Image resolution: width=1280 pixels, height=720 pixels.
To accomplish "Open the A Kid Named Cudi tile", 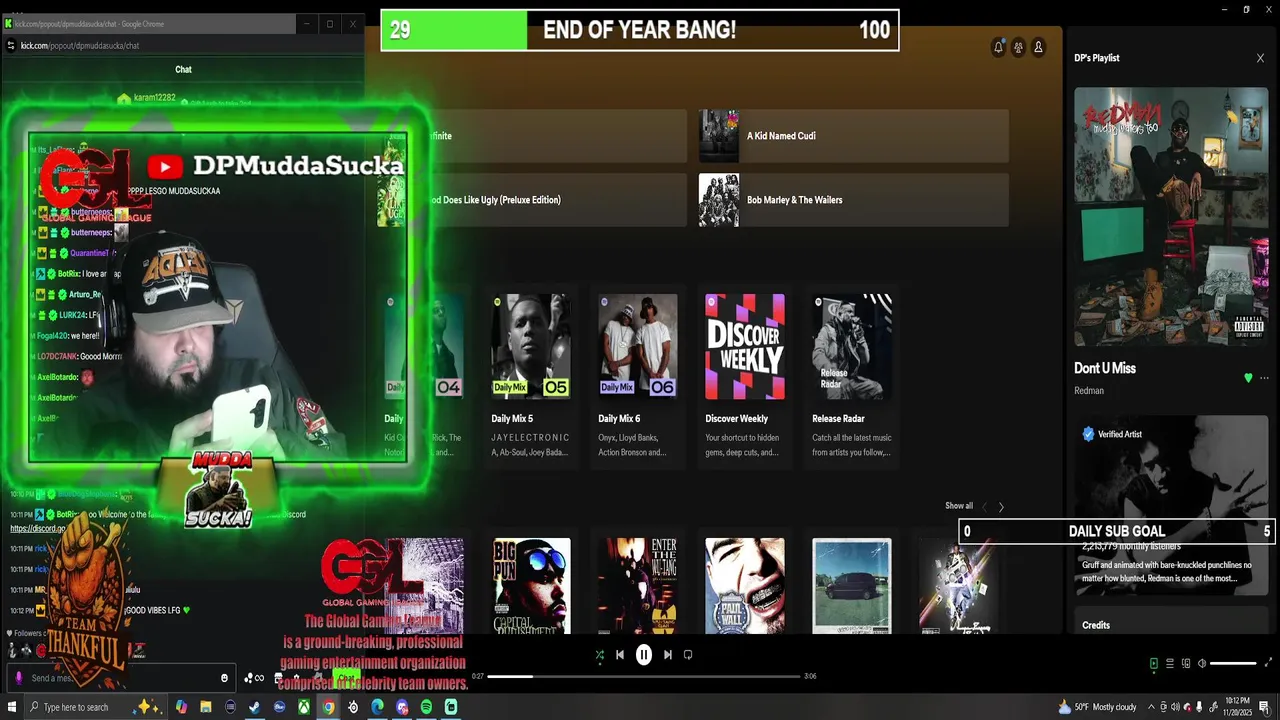I will (x=854, y=136).
